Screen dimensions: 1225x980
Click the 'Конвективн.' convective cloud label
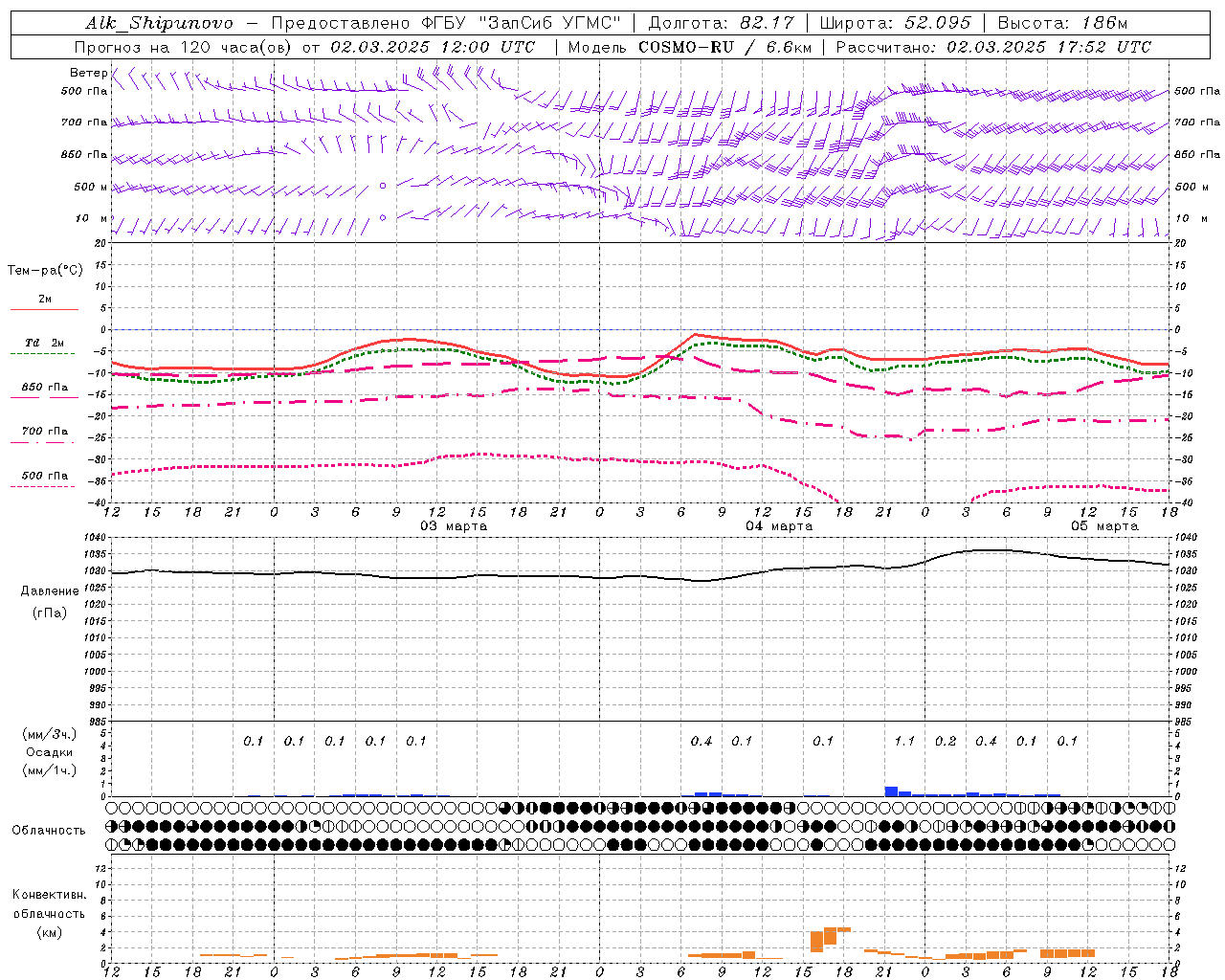tap(49, 895)
